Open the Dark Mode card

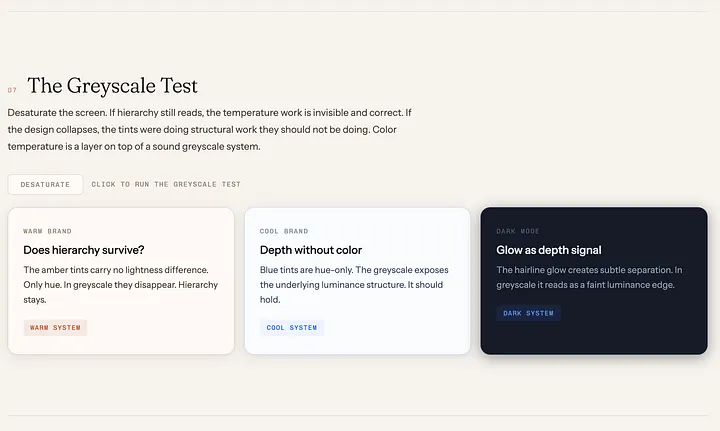(x=594, y=281)
